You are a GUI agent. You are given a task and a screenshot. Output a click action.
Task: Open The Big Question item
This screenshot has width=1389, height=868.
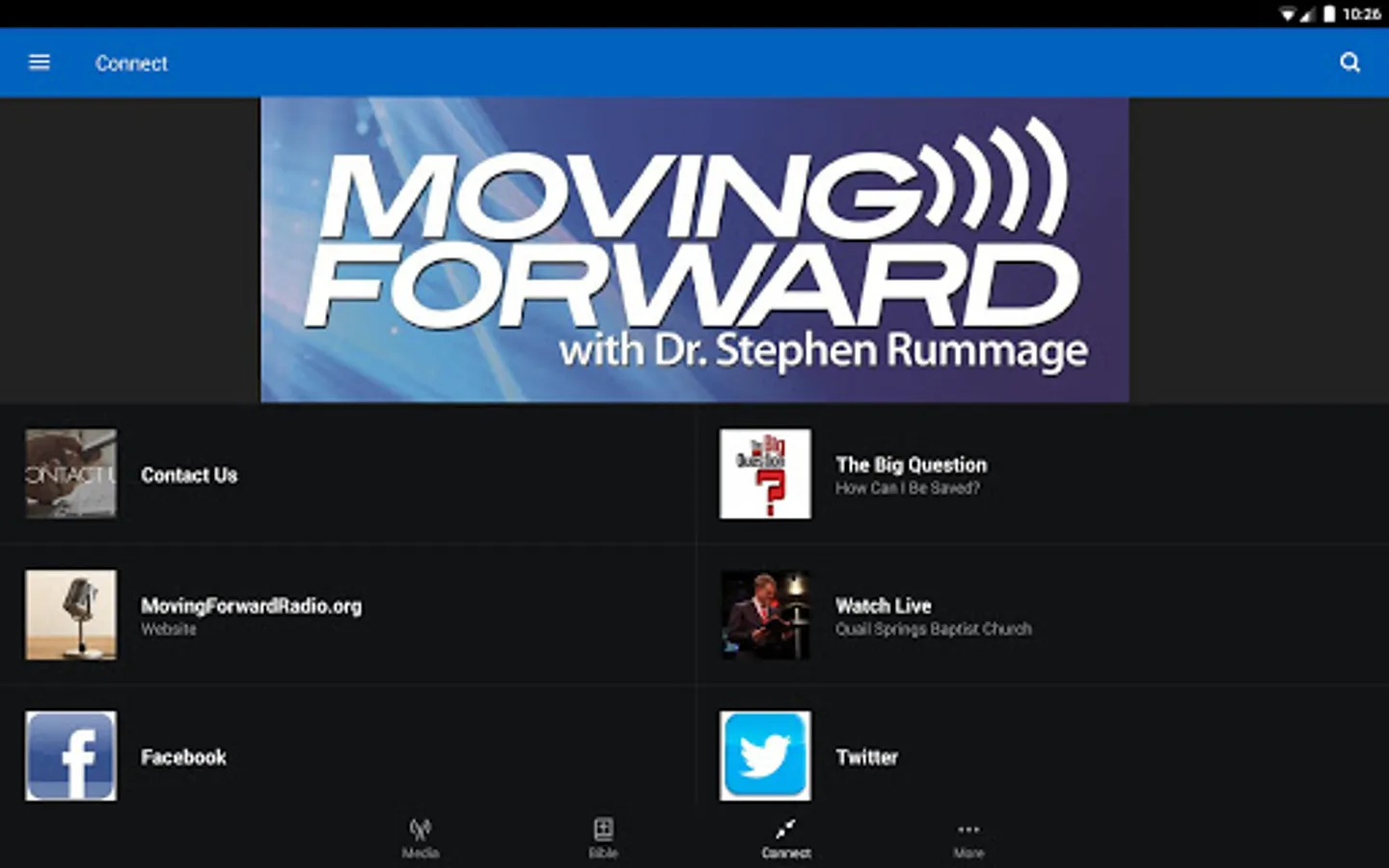click(x=1042, y=474)
